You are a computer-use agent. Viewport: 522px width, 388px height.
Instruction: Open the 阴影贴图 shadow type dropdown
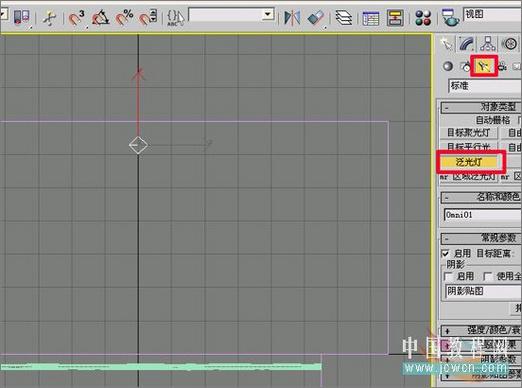483,291
